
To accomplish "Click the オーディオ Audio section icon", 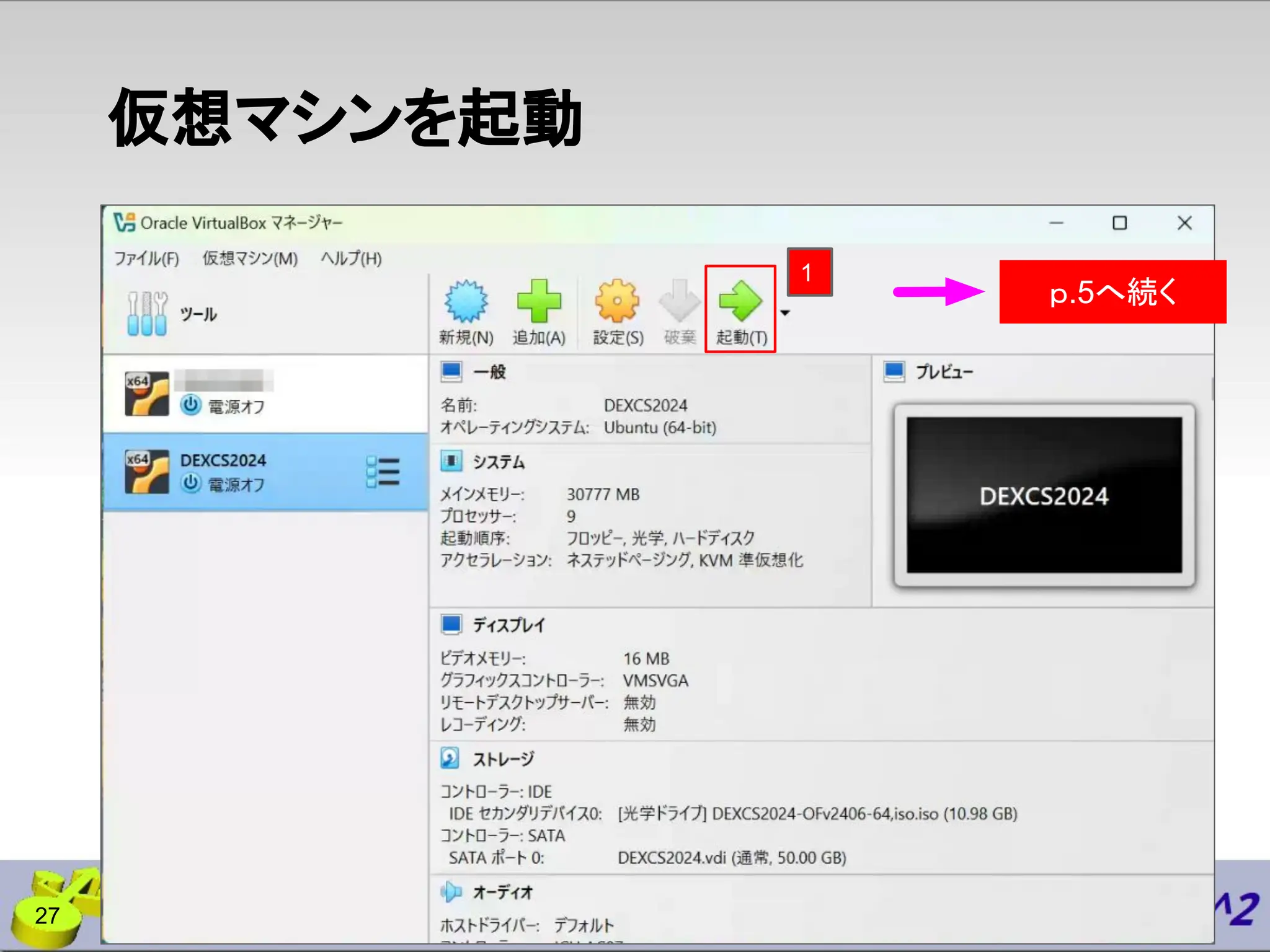I will click(x=451, y=892).
